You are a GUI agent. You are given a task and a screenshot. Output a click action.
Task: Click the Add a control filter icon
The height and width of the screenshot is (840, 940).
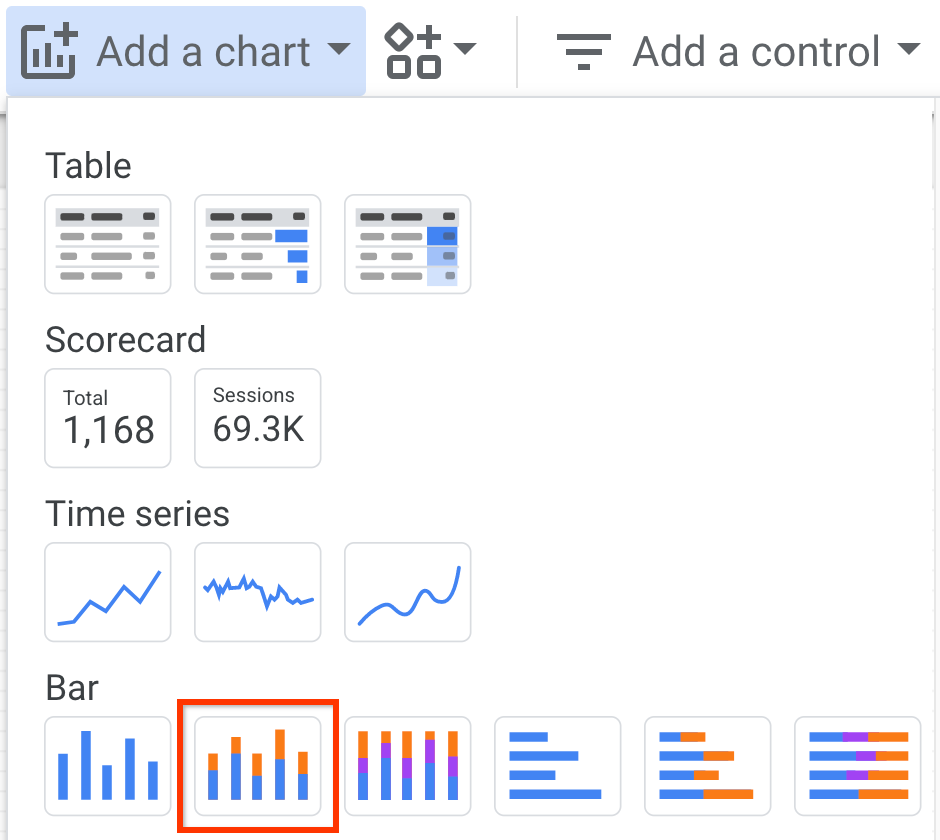tap(583, 51)
